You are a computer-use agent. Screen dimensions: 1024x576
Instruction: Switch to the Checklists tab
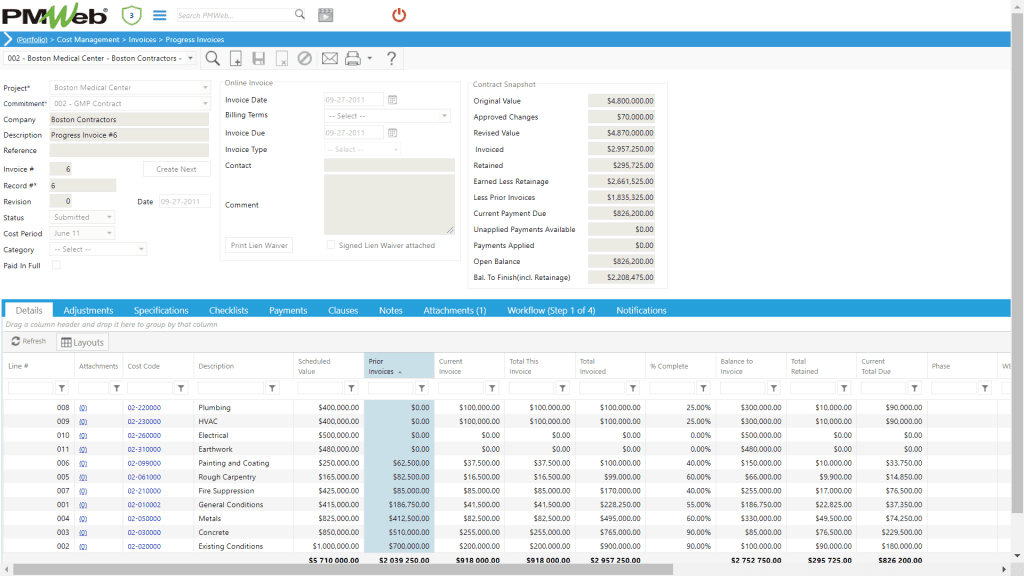pos(229,310)
